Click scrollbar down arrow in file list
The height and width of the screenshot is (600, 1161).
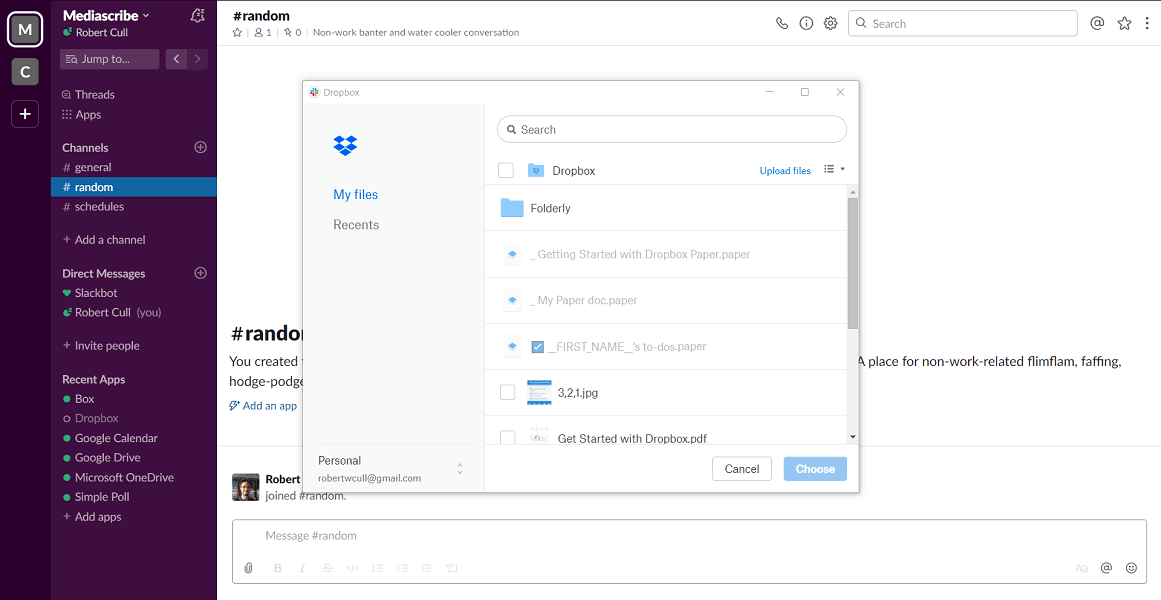[853, 437]
